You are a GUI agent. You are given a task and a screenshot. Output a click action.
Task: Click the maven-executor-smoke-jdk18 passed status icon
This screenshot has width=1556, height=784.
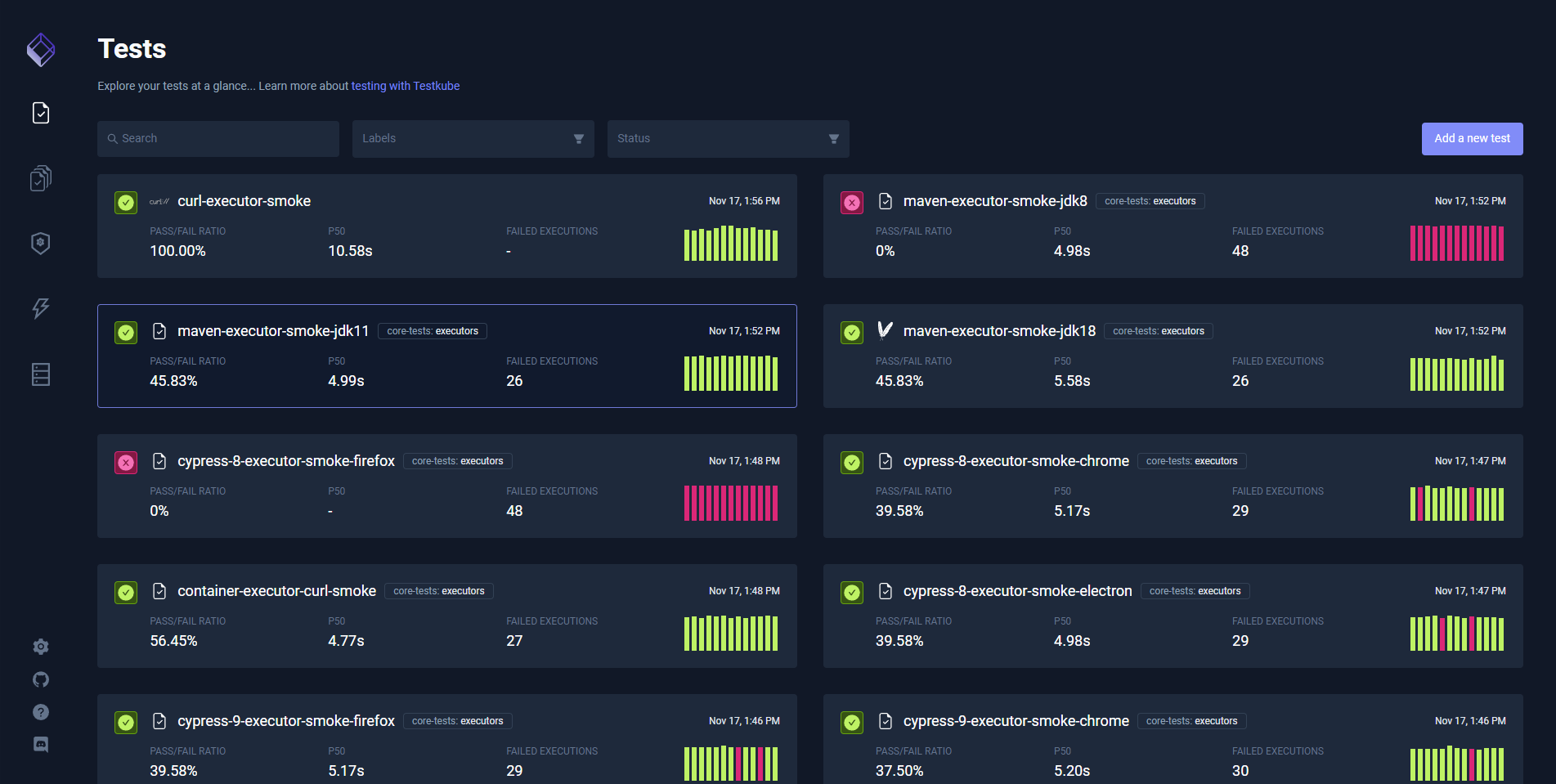852,332
